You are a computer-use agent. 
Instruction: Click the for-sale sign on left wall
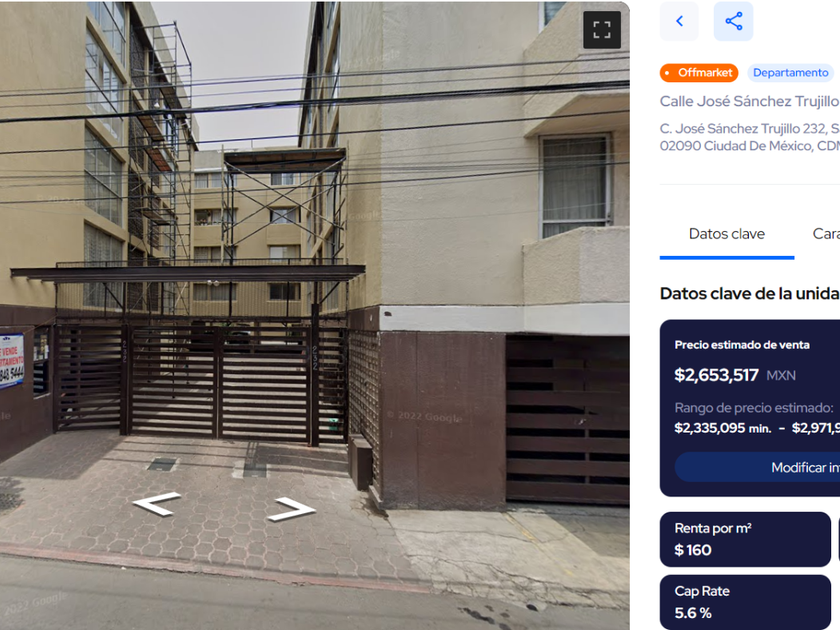[x=11, y=362]
